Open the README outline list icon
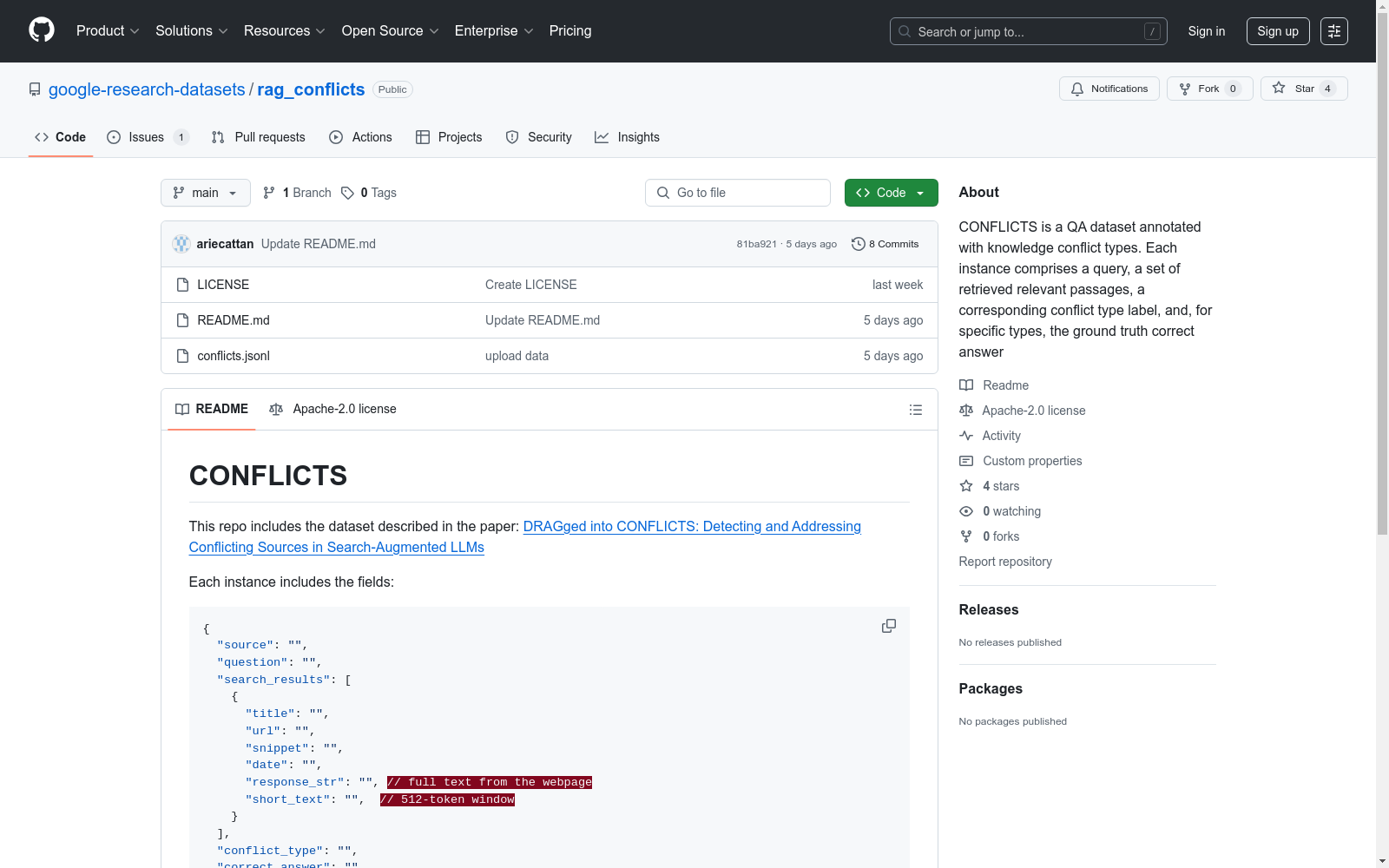 [x=916, y=410]
